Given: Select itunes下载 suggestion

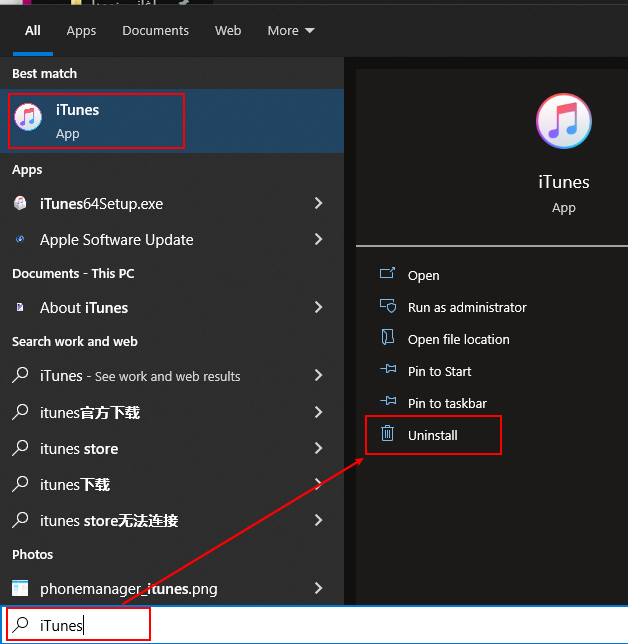Looking at the screenshot, I should 172,484.
